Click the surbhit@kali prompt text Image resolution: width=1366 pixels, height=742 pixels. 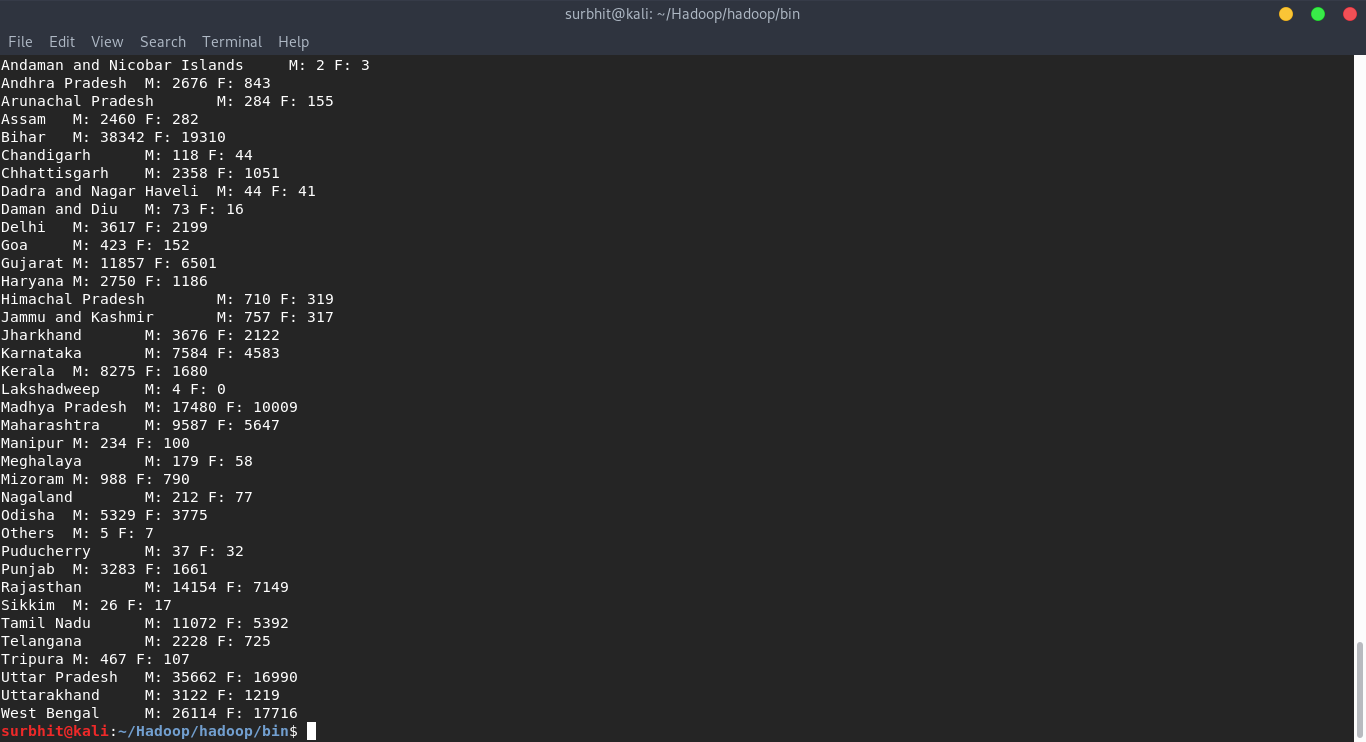[x=55, y=731]
